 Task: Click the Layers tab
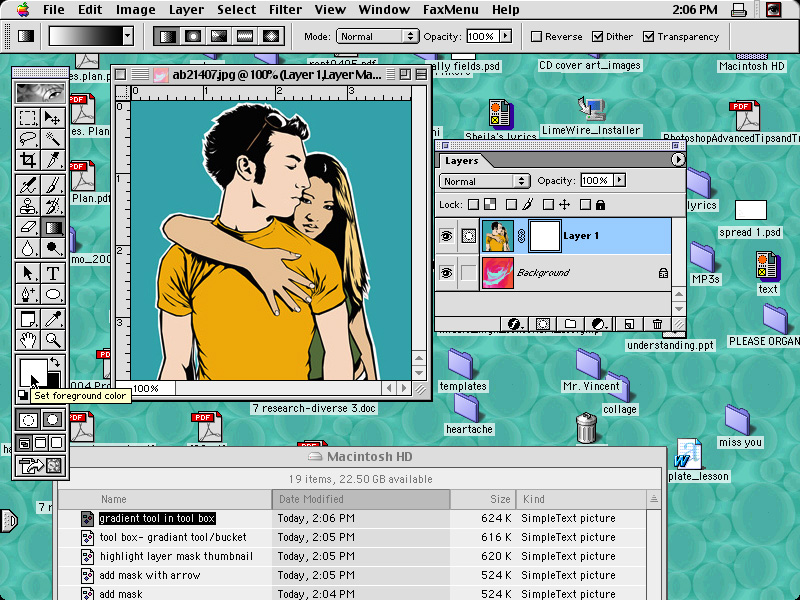[461, 161]
